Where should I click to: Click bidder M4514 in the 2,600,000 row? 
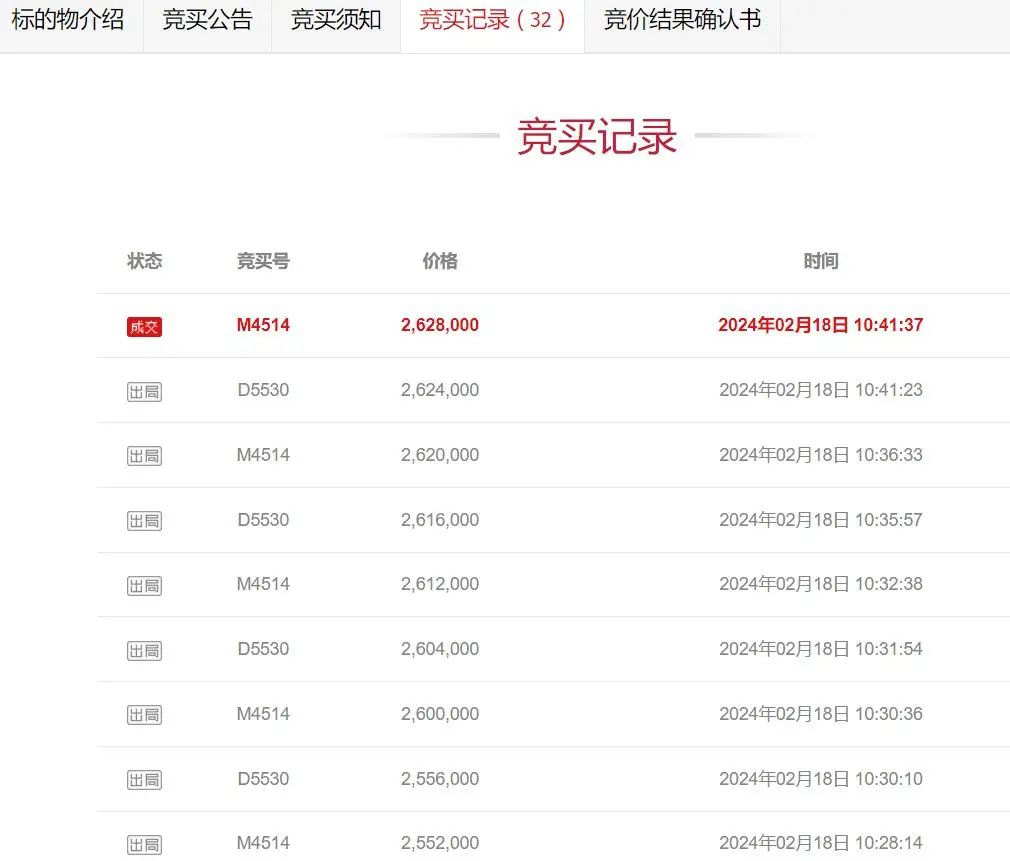(x=263, y=714)
